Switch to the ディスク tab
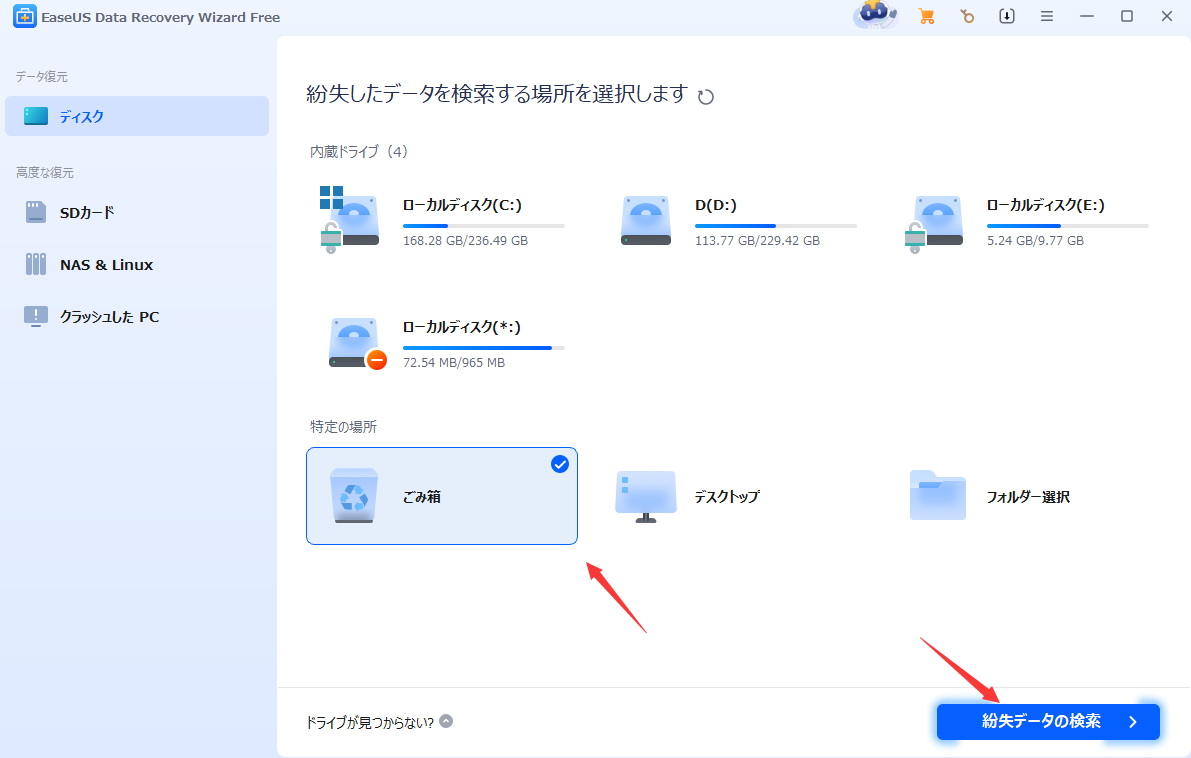Image resolution: width=1191 pixels, height=758 pixels. [63, 116]
